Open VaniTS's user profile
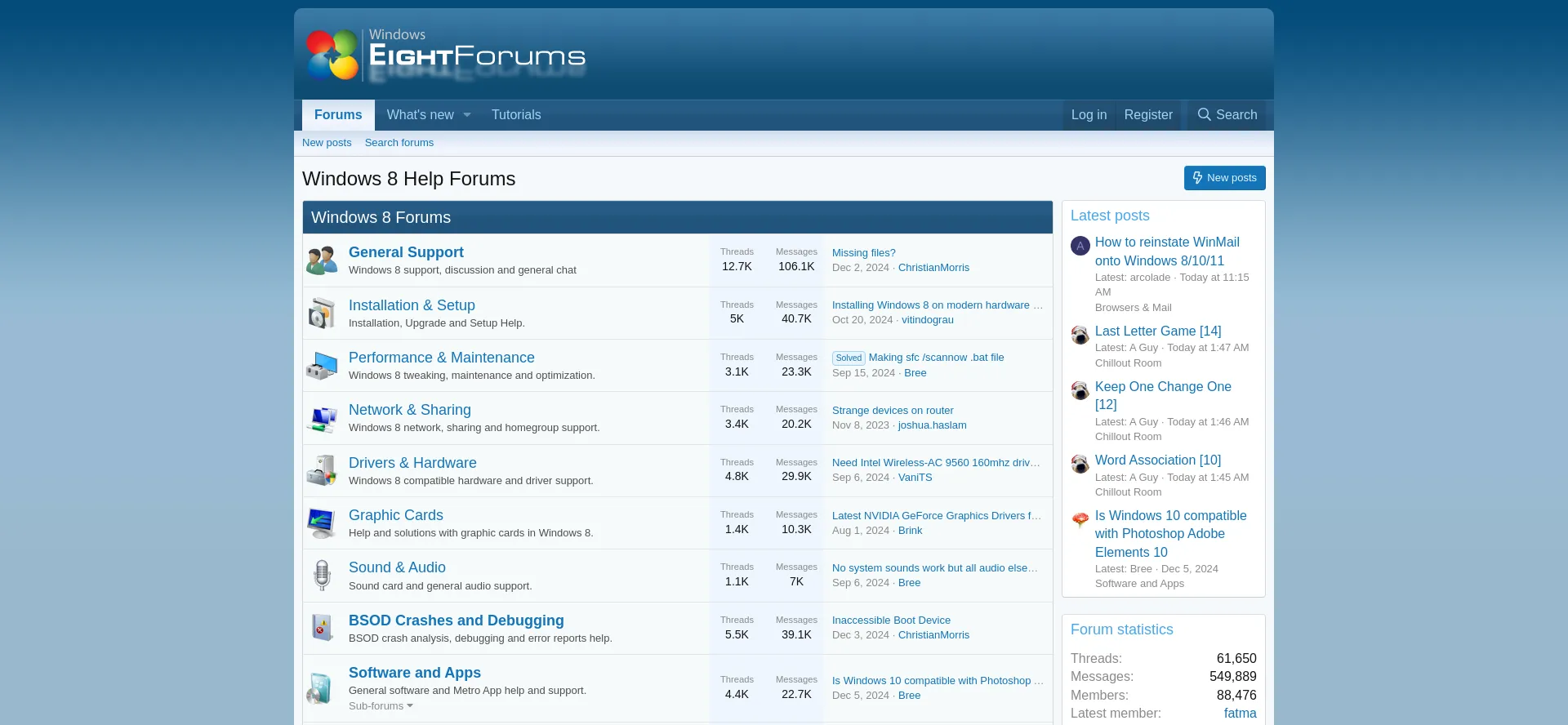The image size is (1568, 725). pyautogui.click(x=915, y=478)
